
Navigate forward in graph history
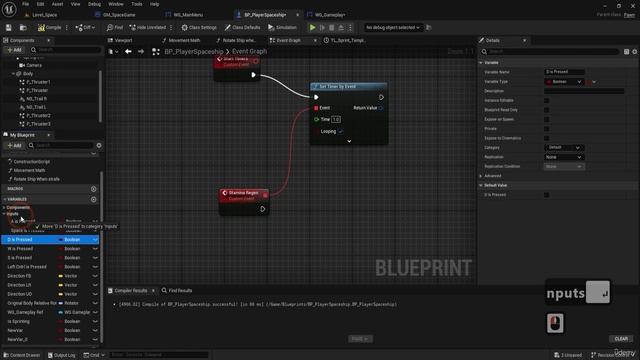[141, 51]
